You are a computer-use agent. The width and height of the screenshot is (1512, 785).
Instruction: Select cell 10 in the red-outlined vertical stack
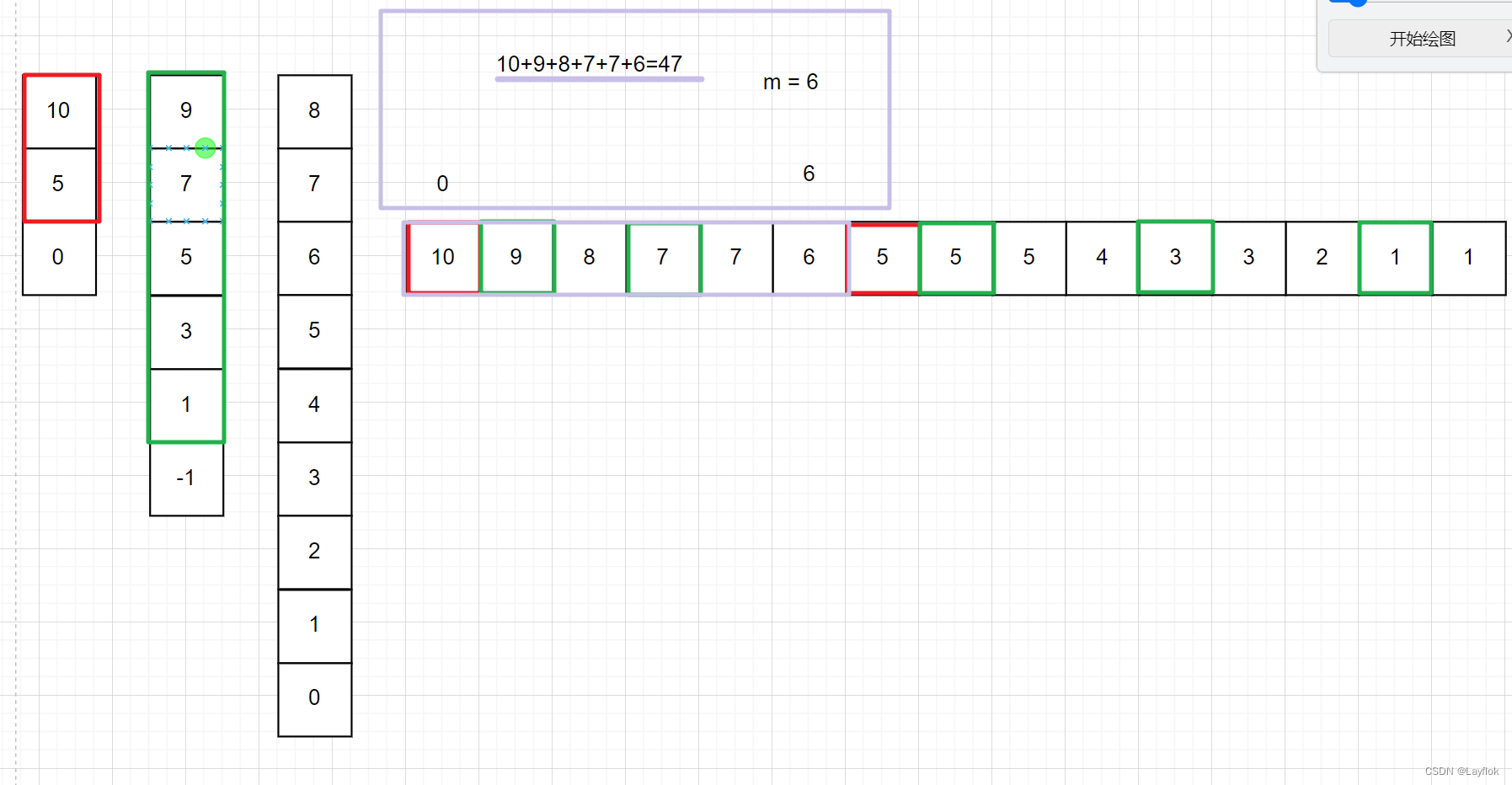point(59,111)
